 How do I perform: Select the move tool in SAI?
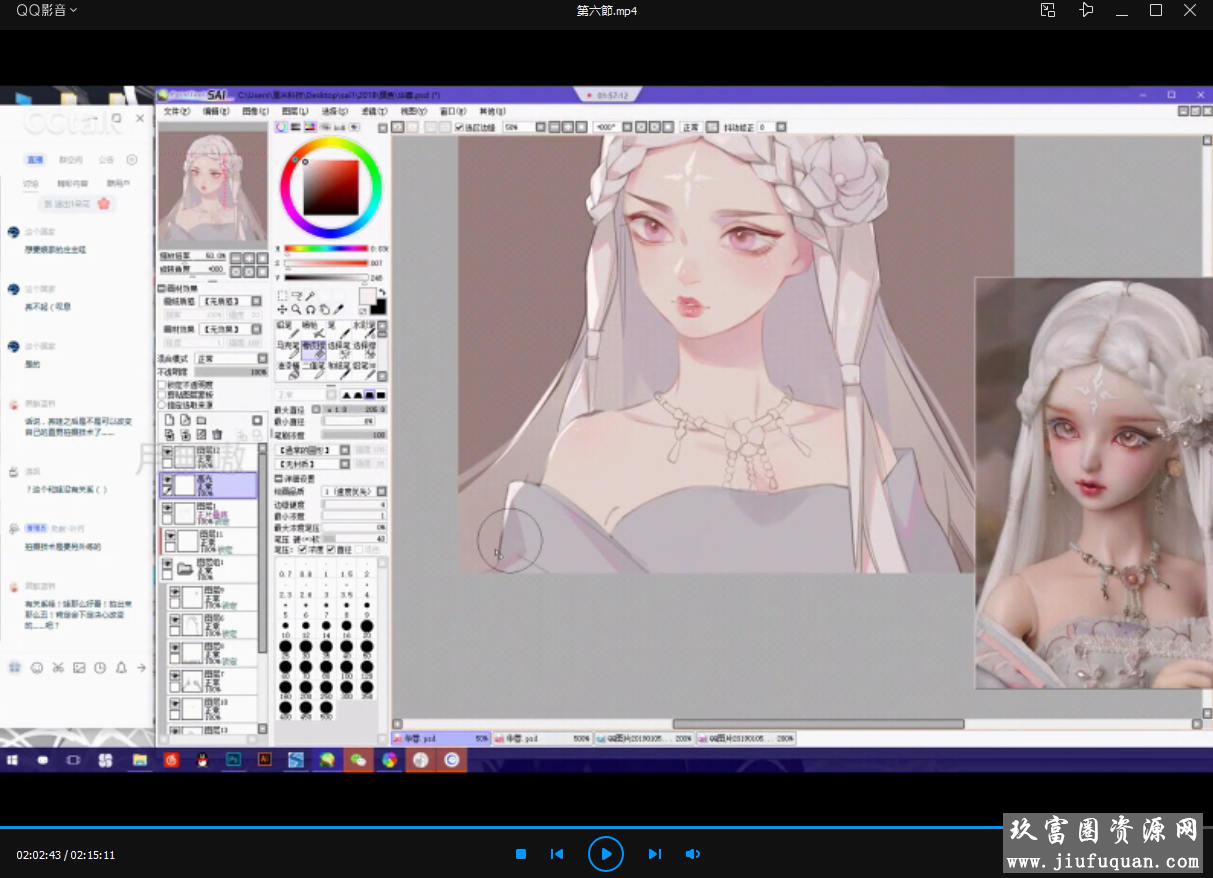[x=283, y=310]
